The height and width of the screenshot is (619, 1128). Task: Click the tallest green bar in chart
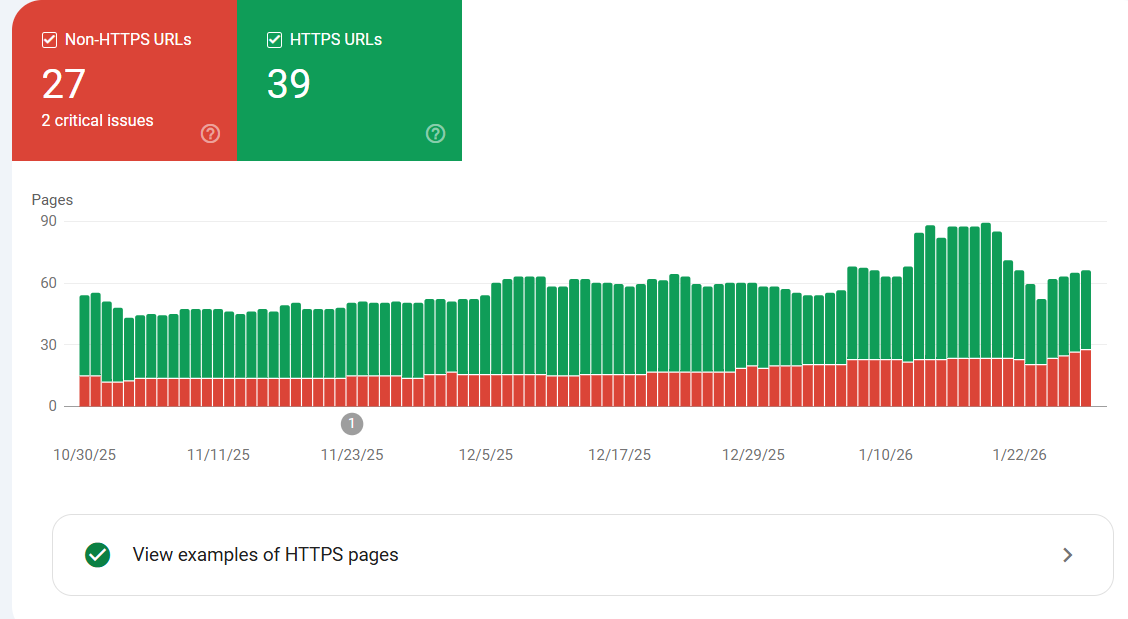(986, 291)
